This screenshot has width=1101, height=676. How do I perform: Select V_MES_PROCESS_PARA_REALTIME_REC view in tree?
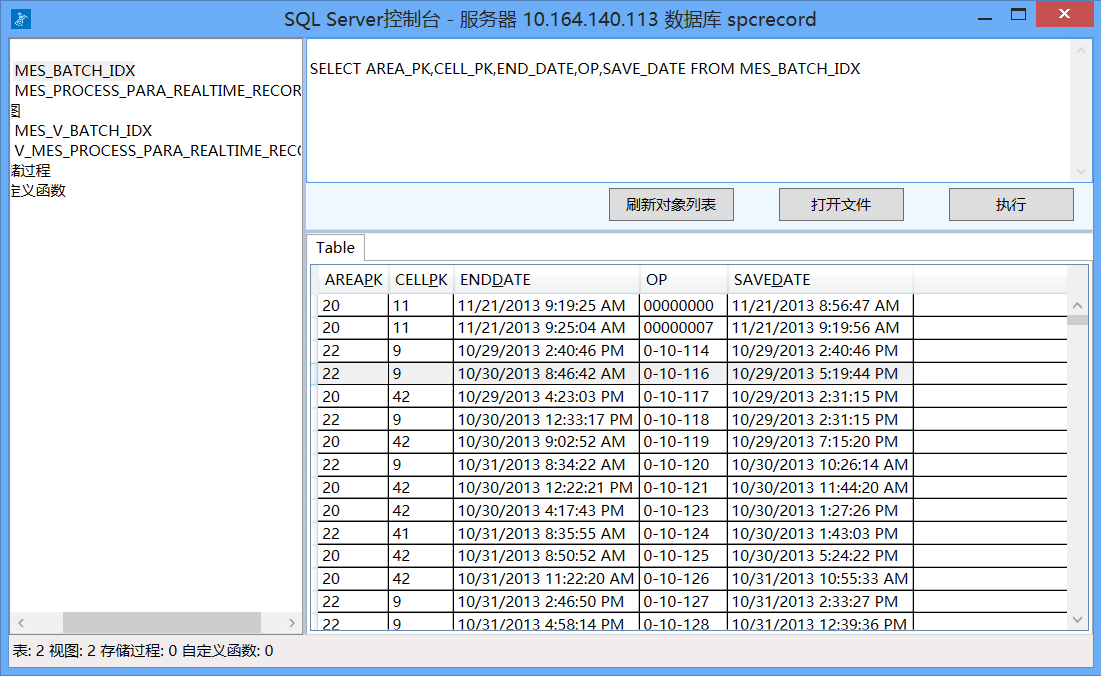pos(158,151)
